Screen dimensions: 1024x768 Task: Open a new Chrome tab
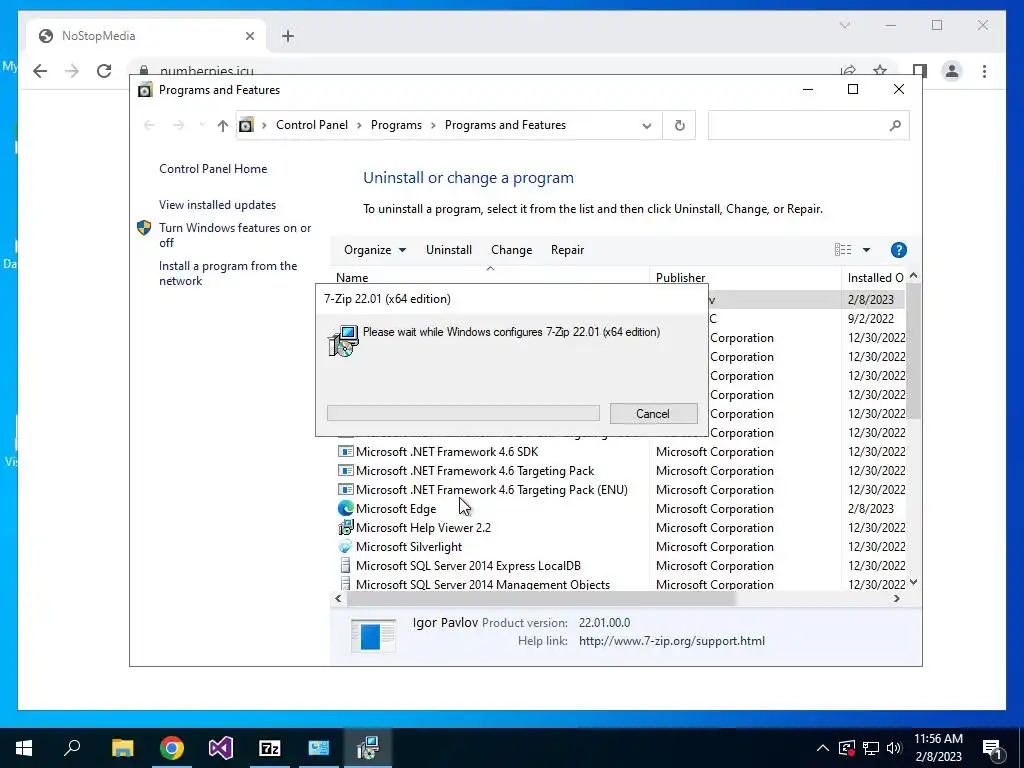pos(288,36)
